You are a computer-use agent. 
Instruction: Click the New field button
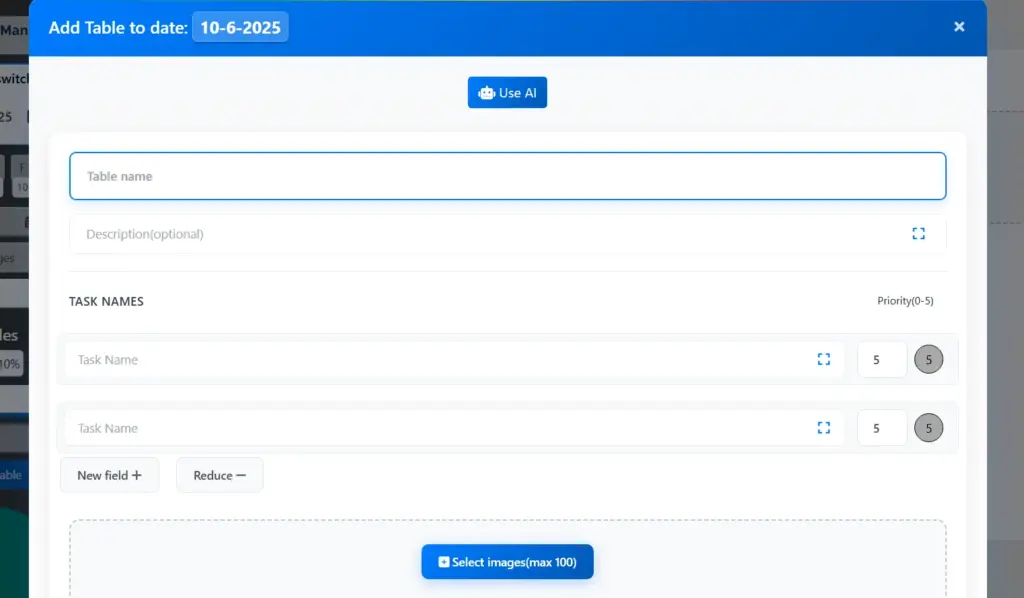(x=109, y=475)
